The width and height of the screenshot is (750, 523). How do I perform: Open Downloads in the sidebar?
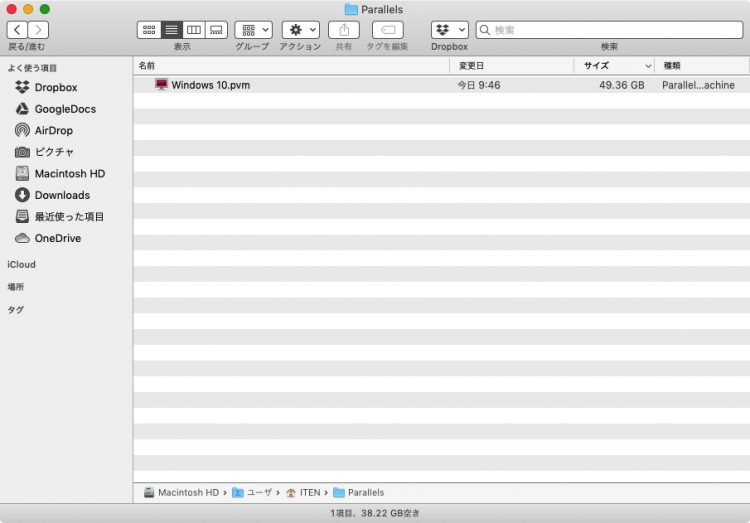click(x=60, y=195)
